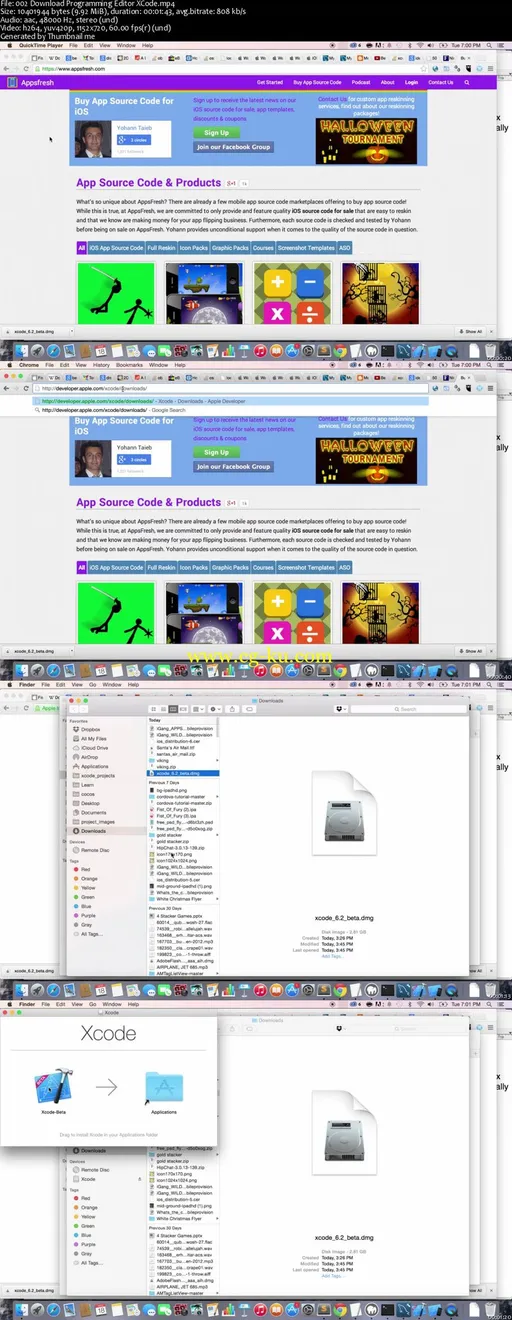Select cordova-tutorial-master folder in Downloads
Viewport: 512px width, 1320px height.
pos(182,795)
